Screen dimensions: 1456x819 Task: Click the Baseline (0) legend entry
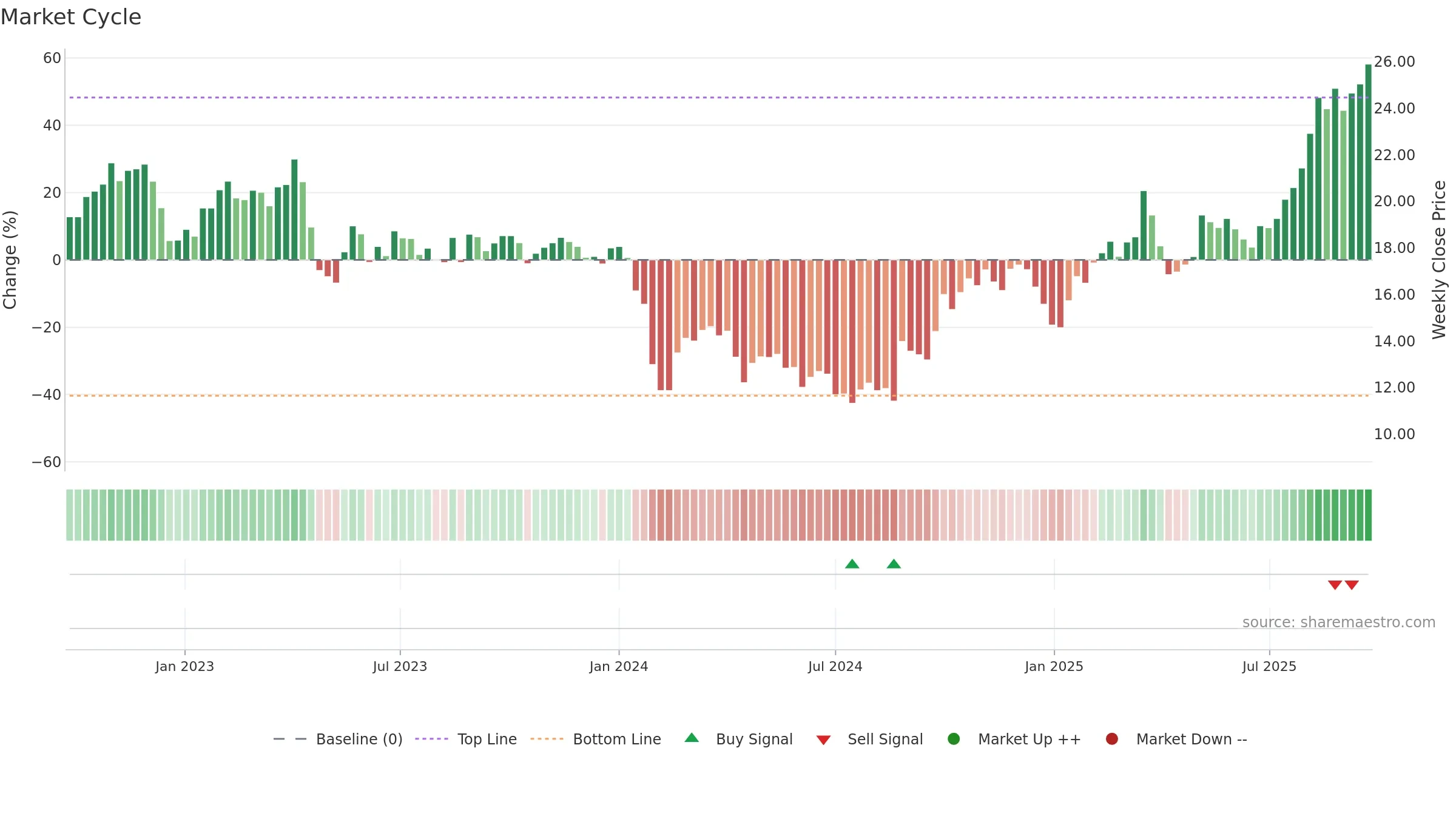[x=338, y=739]
